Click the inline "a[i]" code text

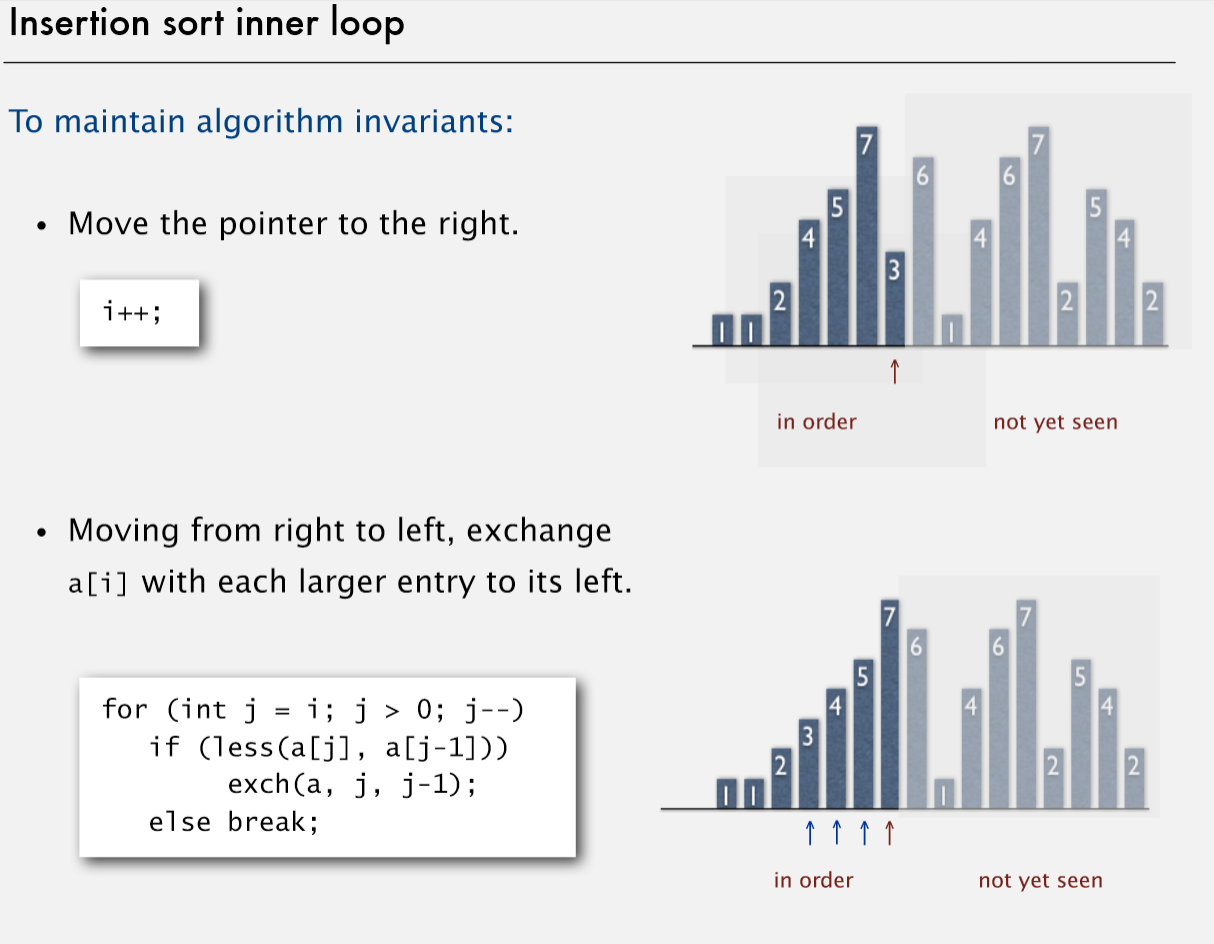98,583
